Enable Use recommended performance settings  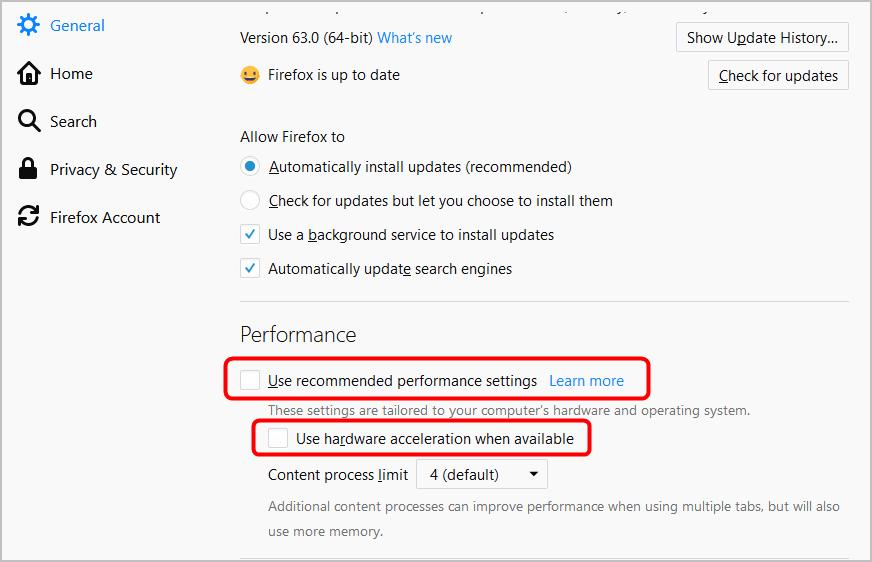coord(250,380)
